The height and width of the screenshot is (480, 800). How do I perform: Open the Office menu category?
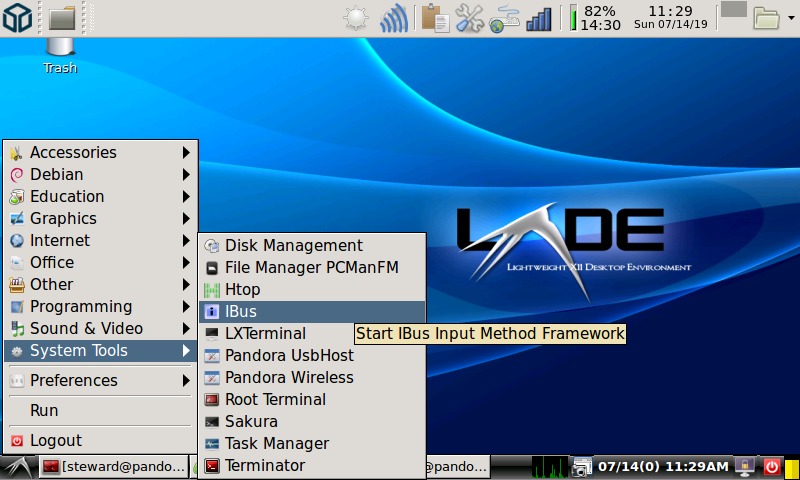[100, 262]
